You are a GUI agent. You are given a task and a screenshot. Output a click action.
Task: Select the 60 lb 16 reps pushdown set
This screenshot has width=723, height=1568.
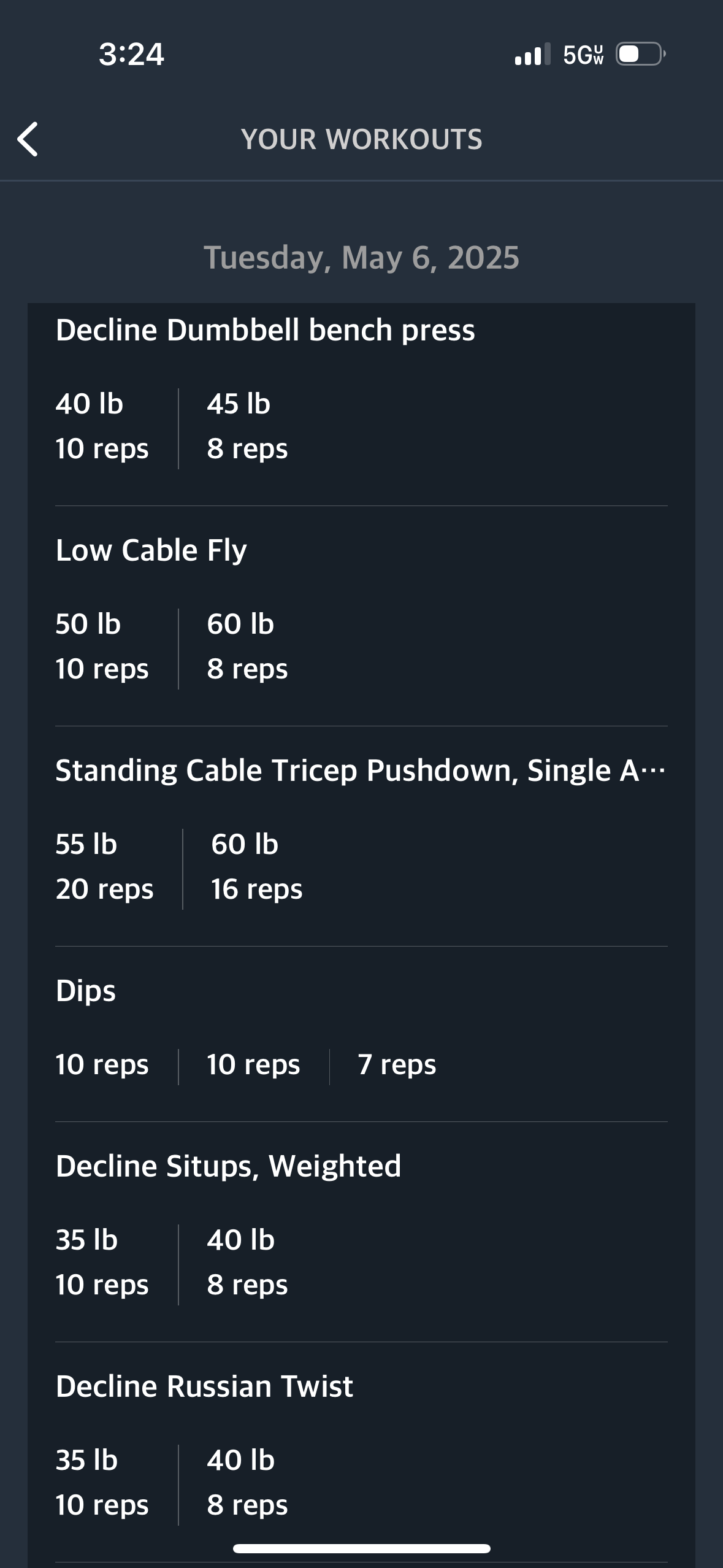(x=256, y=867)
